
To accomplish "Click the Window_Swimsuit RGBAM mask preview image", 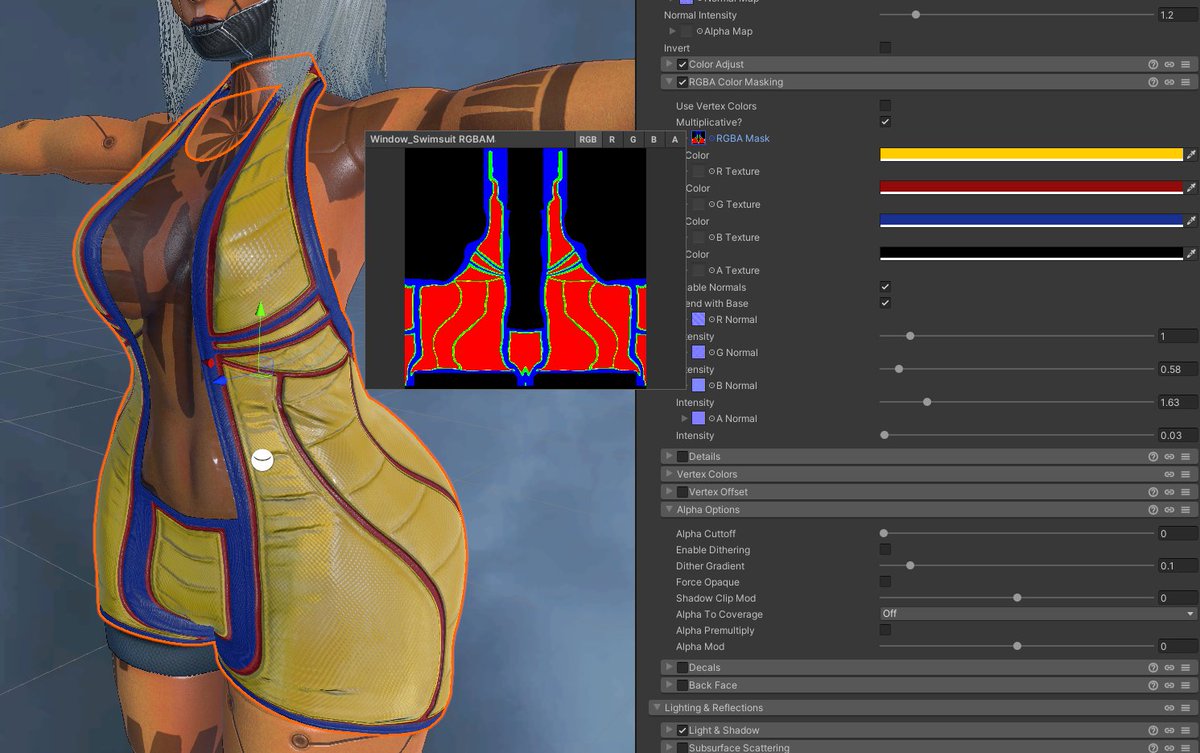I will pos(525,268).
